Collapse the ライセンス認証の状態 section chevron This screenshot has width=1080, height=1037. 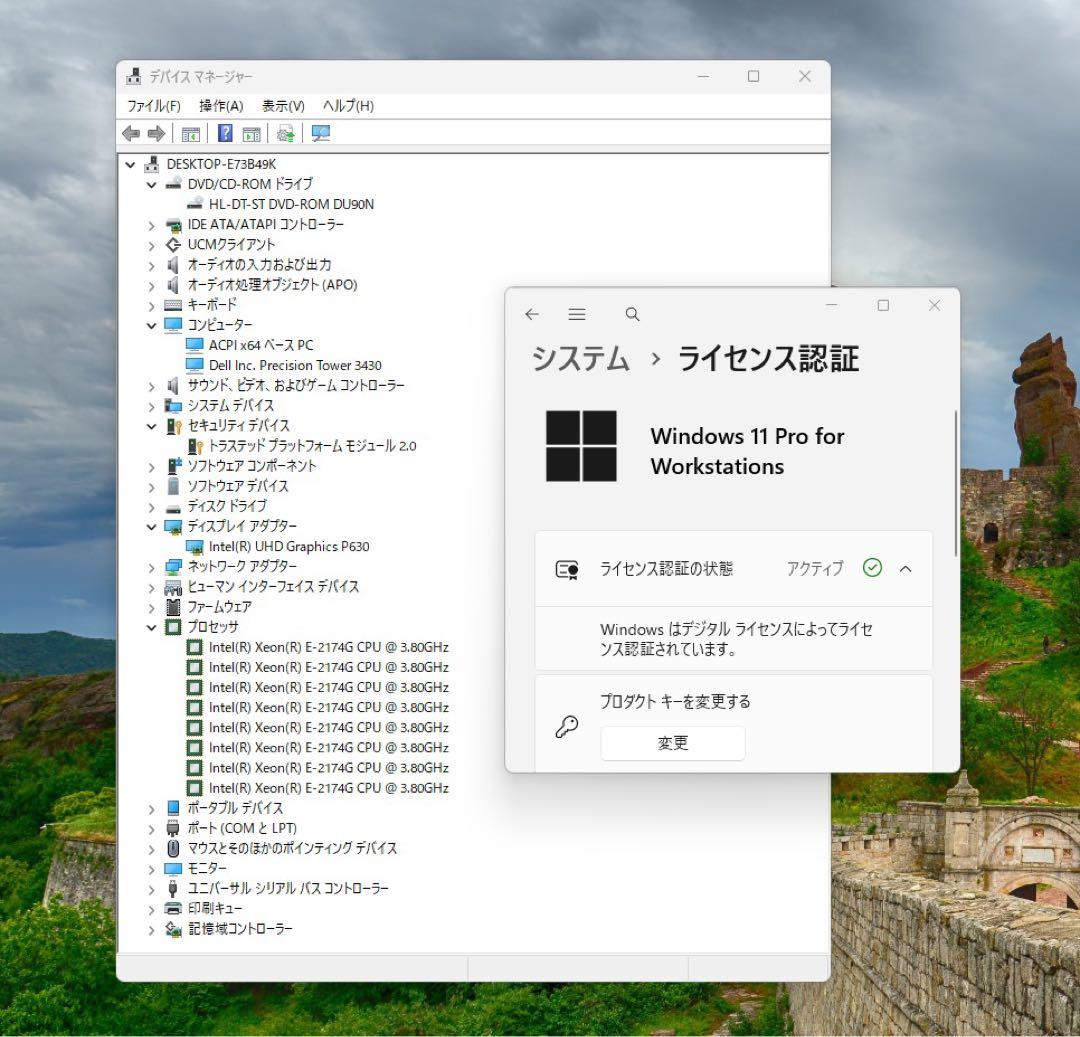[x=906, y=569]
